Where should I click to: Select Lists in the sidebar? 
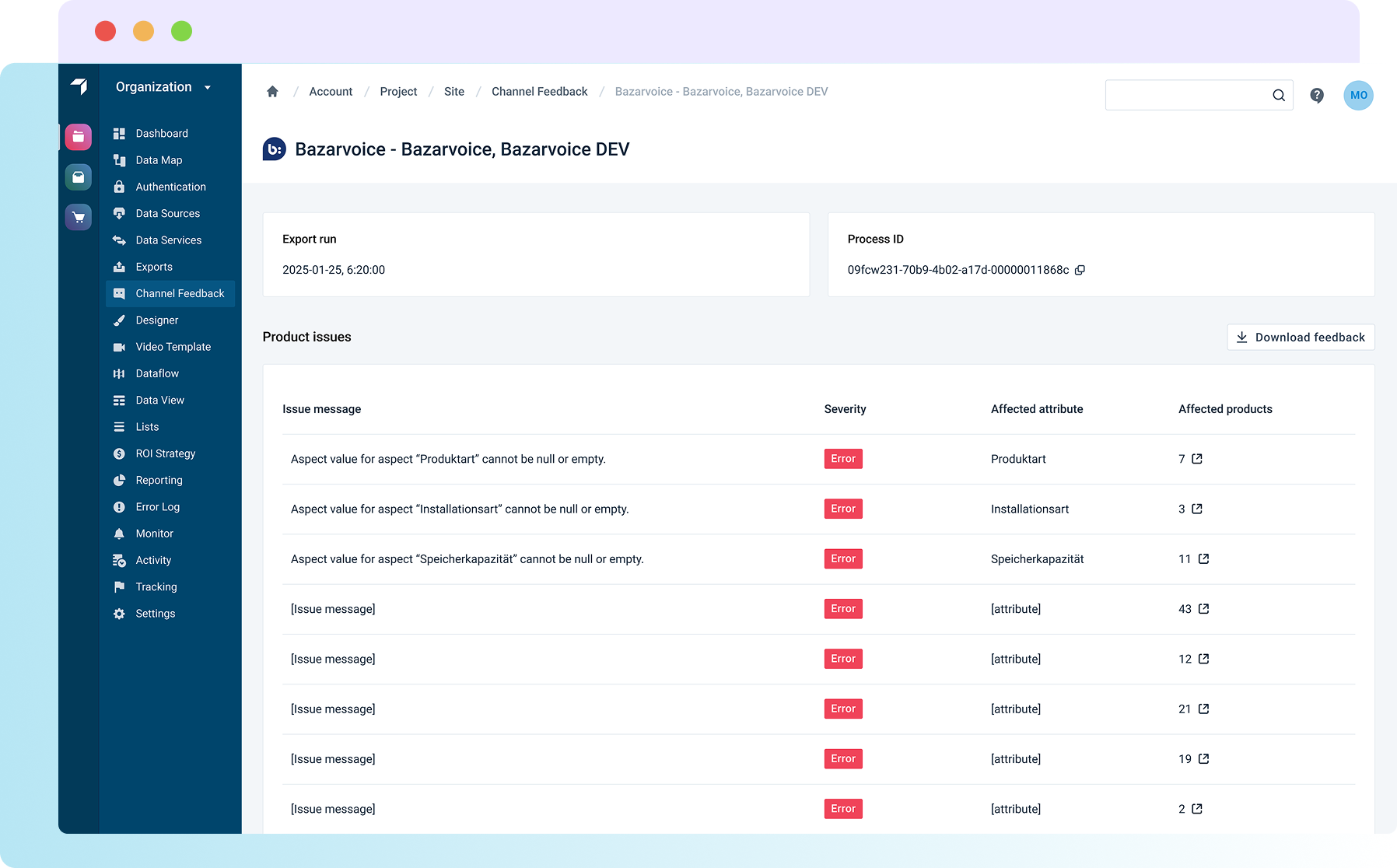(x=170, y=427)
